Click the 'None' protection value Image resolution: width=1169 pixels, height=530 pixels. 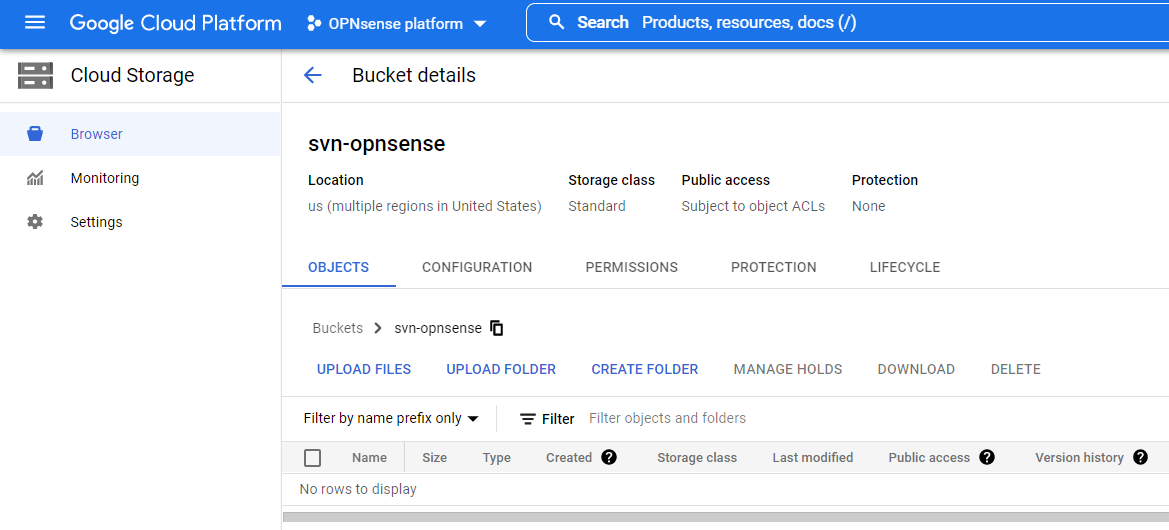(869, 206)
